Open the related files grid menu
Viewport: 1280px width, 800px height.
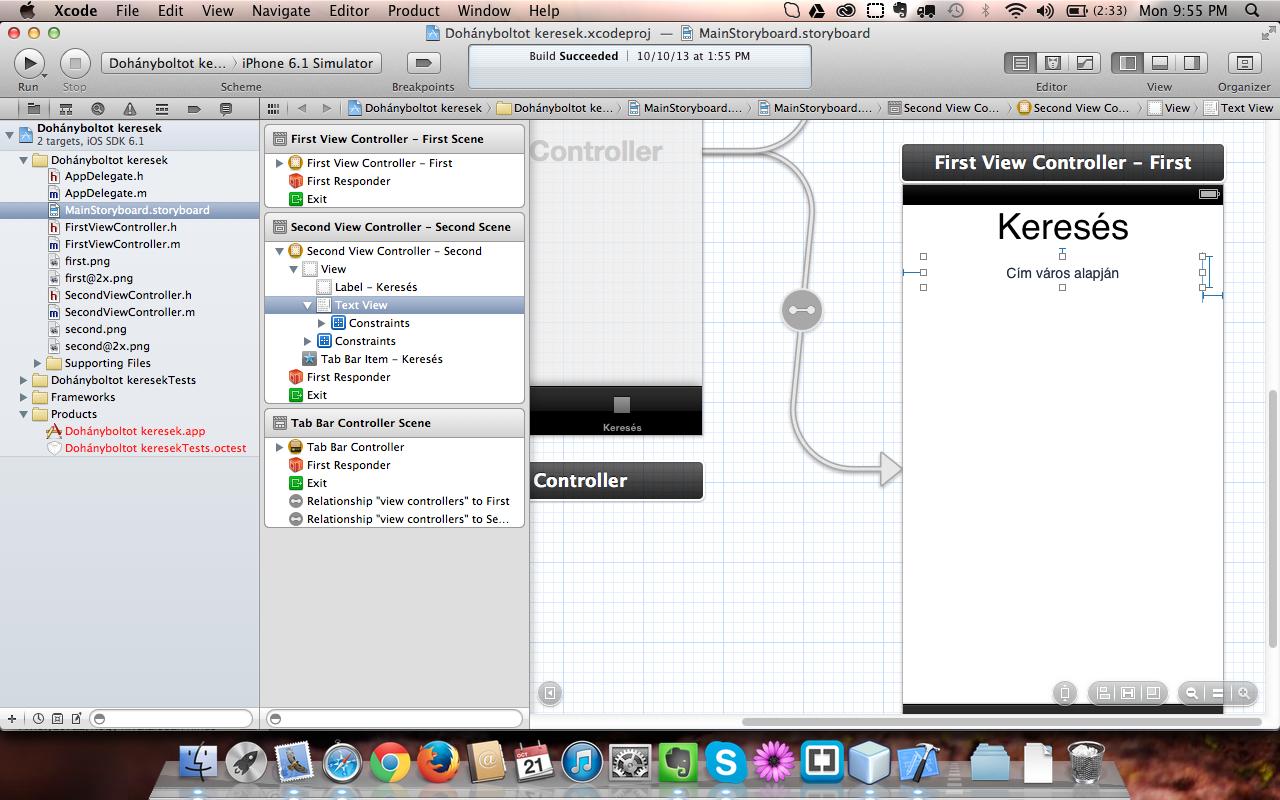coord(274,108)
